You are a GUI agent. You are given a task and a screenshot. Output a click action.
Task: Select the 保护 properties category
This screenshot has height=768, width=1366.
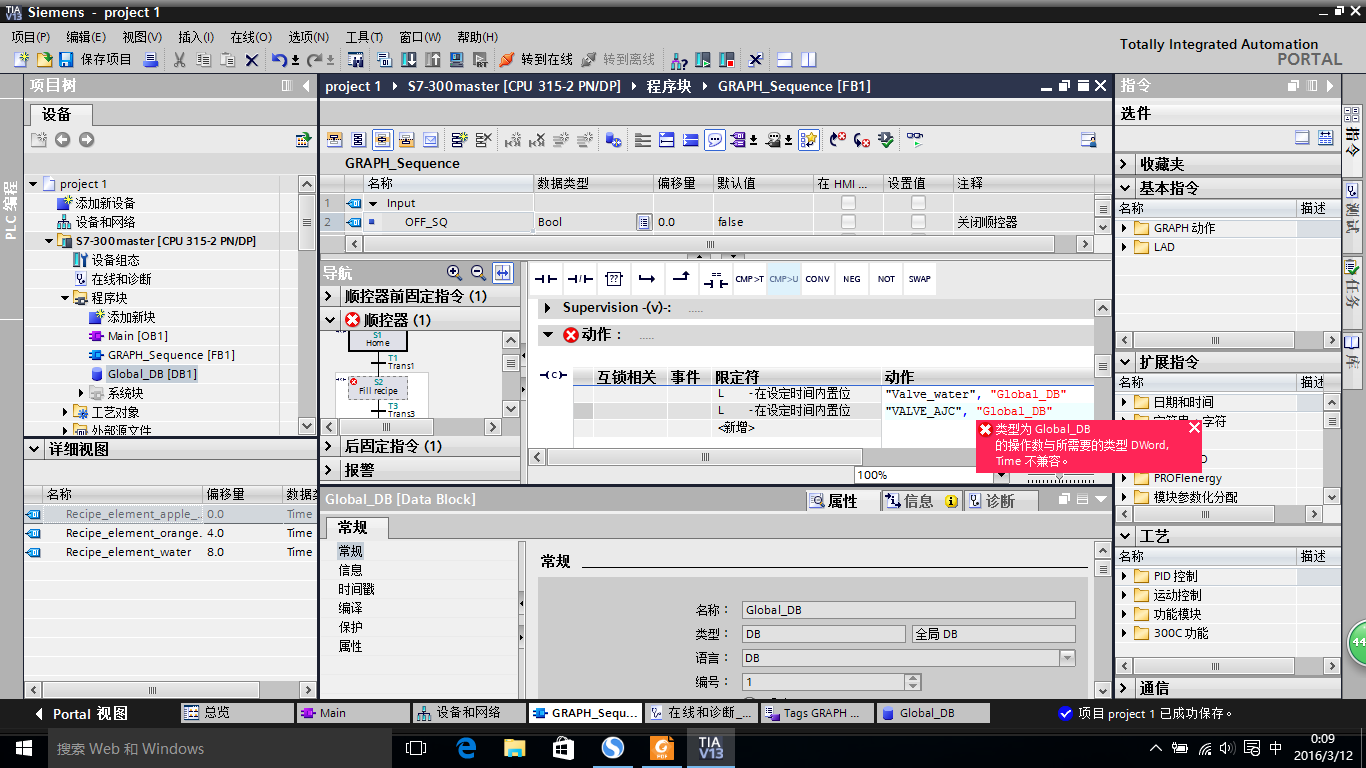(350, 627)
